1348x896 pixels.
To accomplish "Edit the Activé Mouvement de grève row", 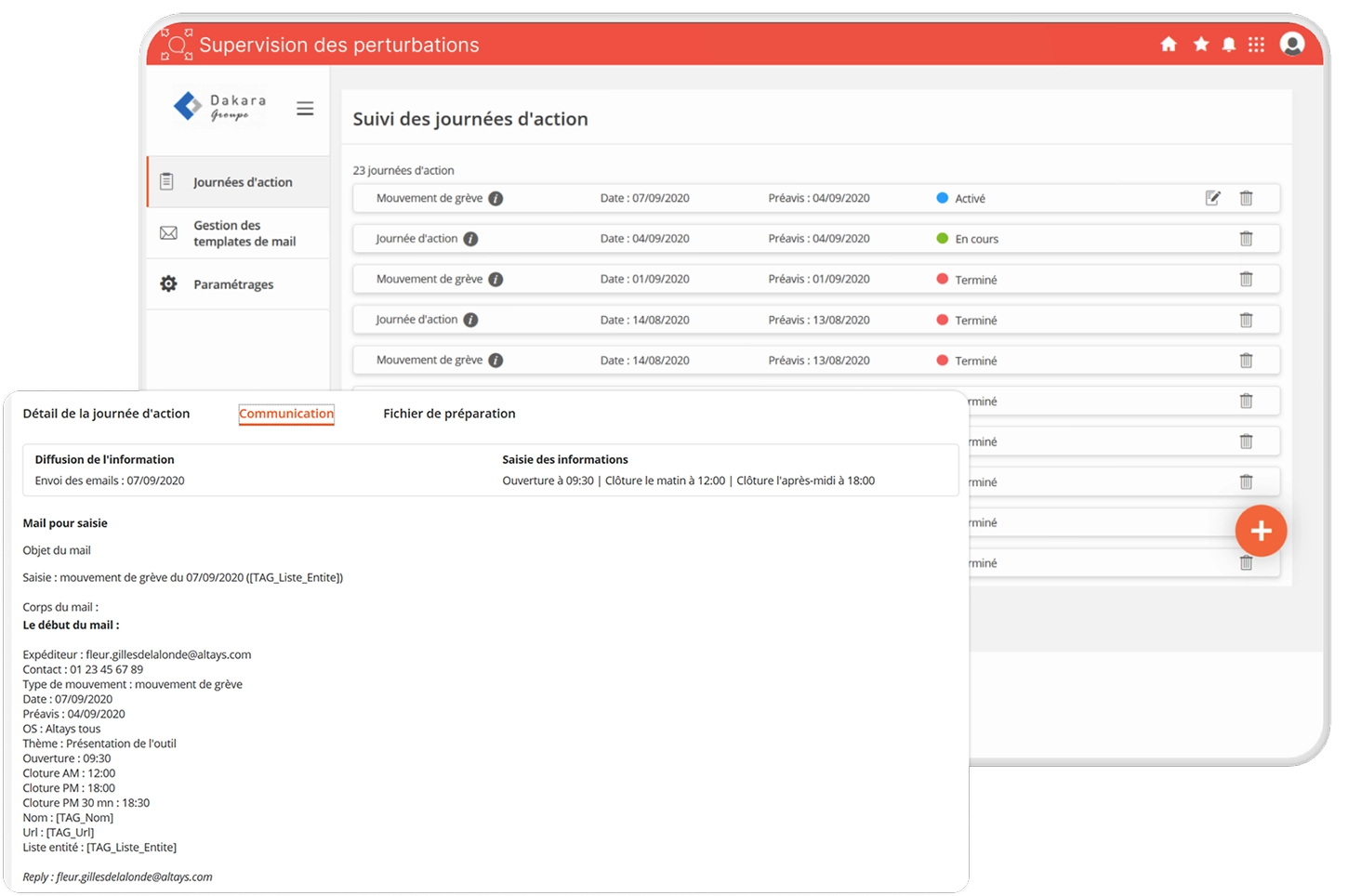I will 1212,198.
